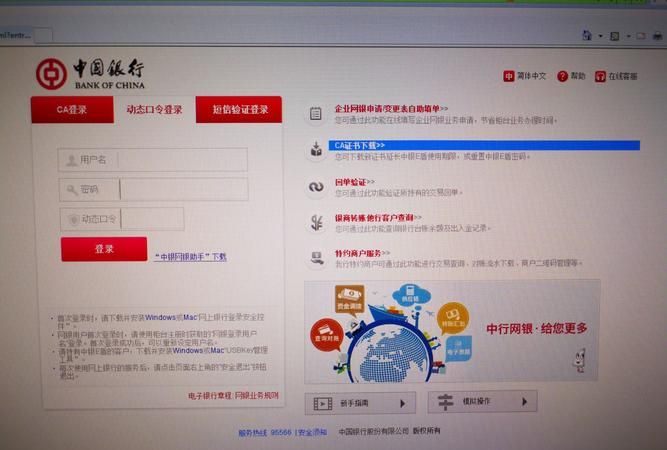This screenshot has height=450, width=667.
Task: Switch to 动态口令登录 tab
Action: point(154,110)
